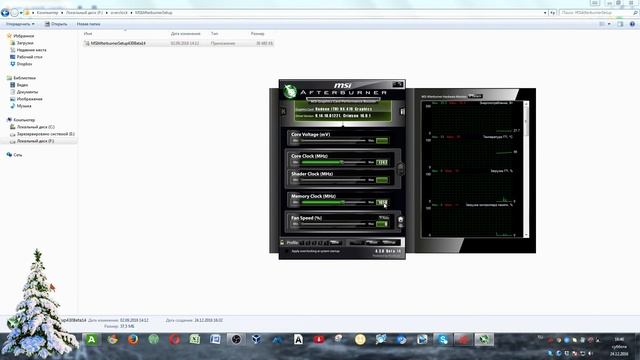The height and width of the screenshot is (360, 640).
Task: Click Новая папка in Explorer toolbar
Action: pyautogui.click(x=89, y=24)
